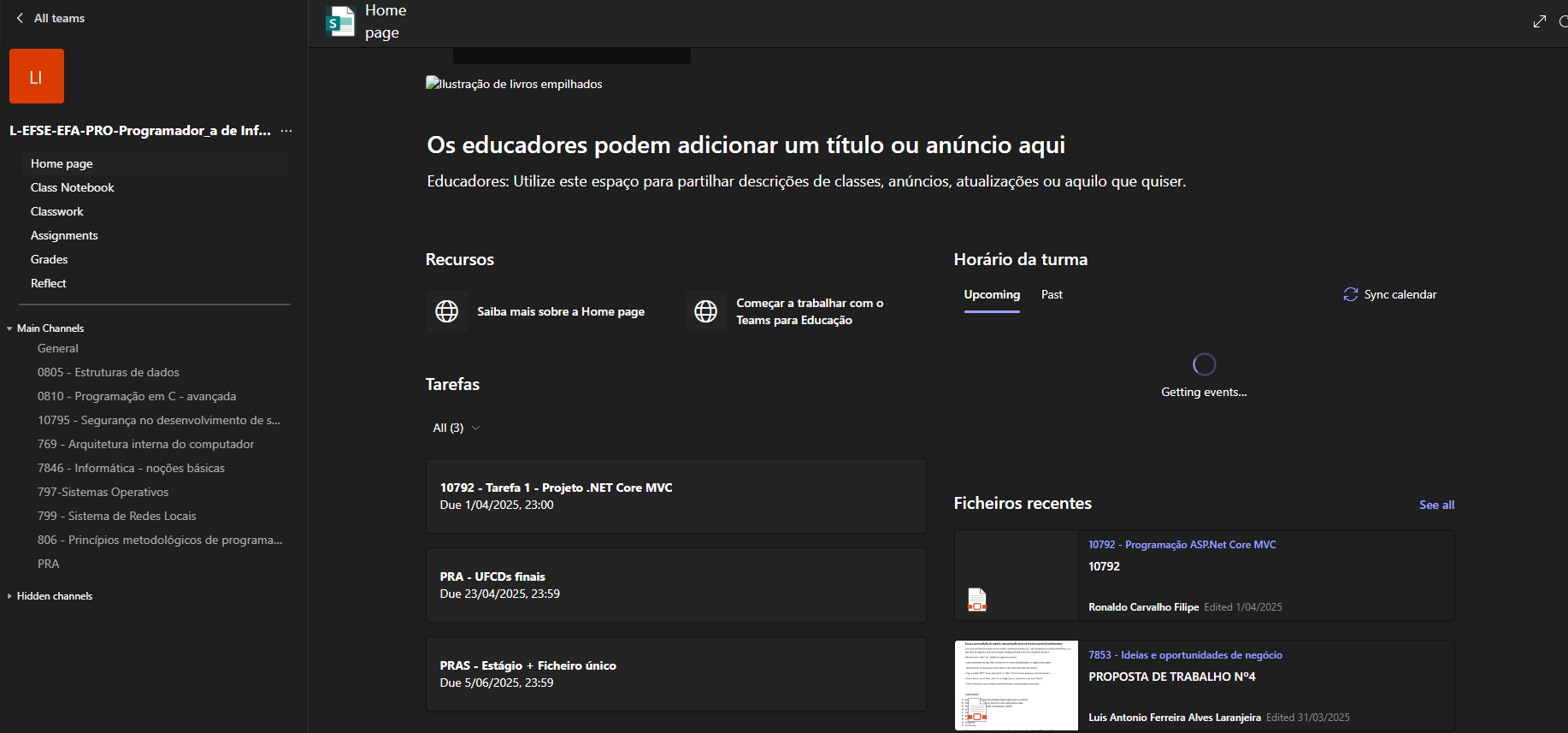Click the PROPOSTA DE TRABALHO Nº4 file title

(1171, 677)
